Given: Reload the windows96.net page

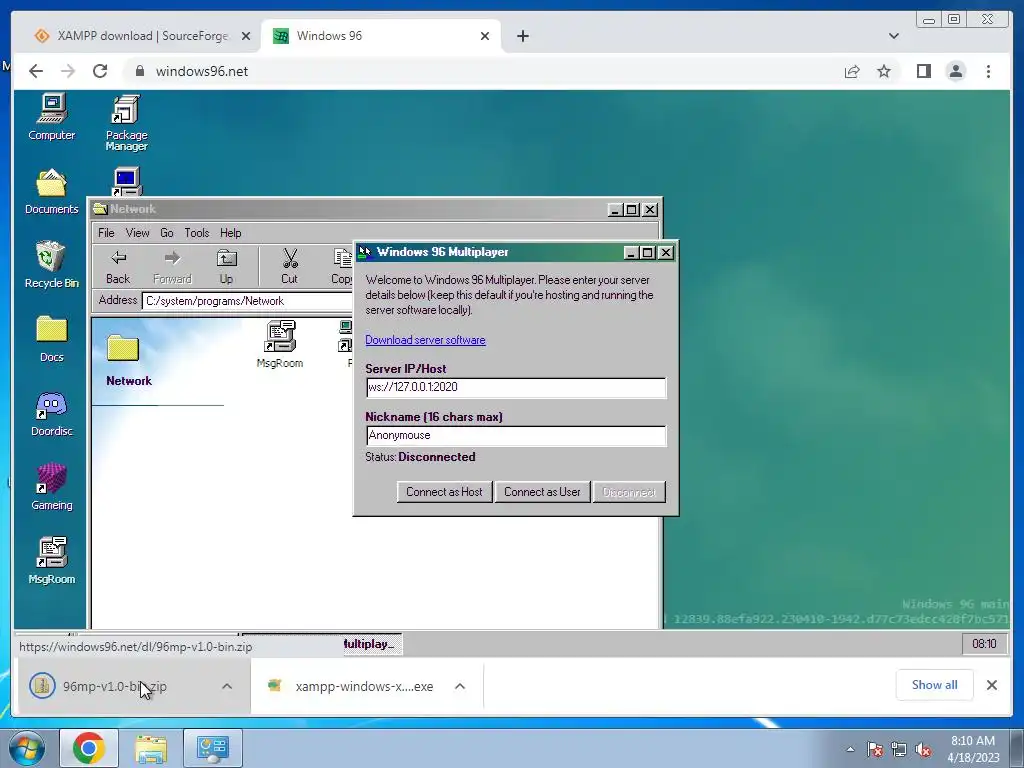Looking at the screenshot, I should click(x=100, y=71).
